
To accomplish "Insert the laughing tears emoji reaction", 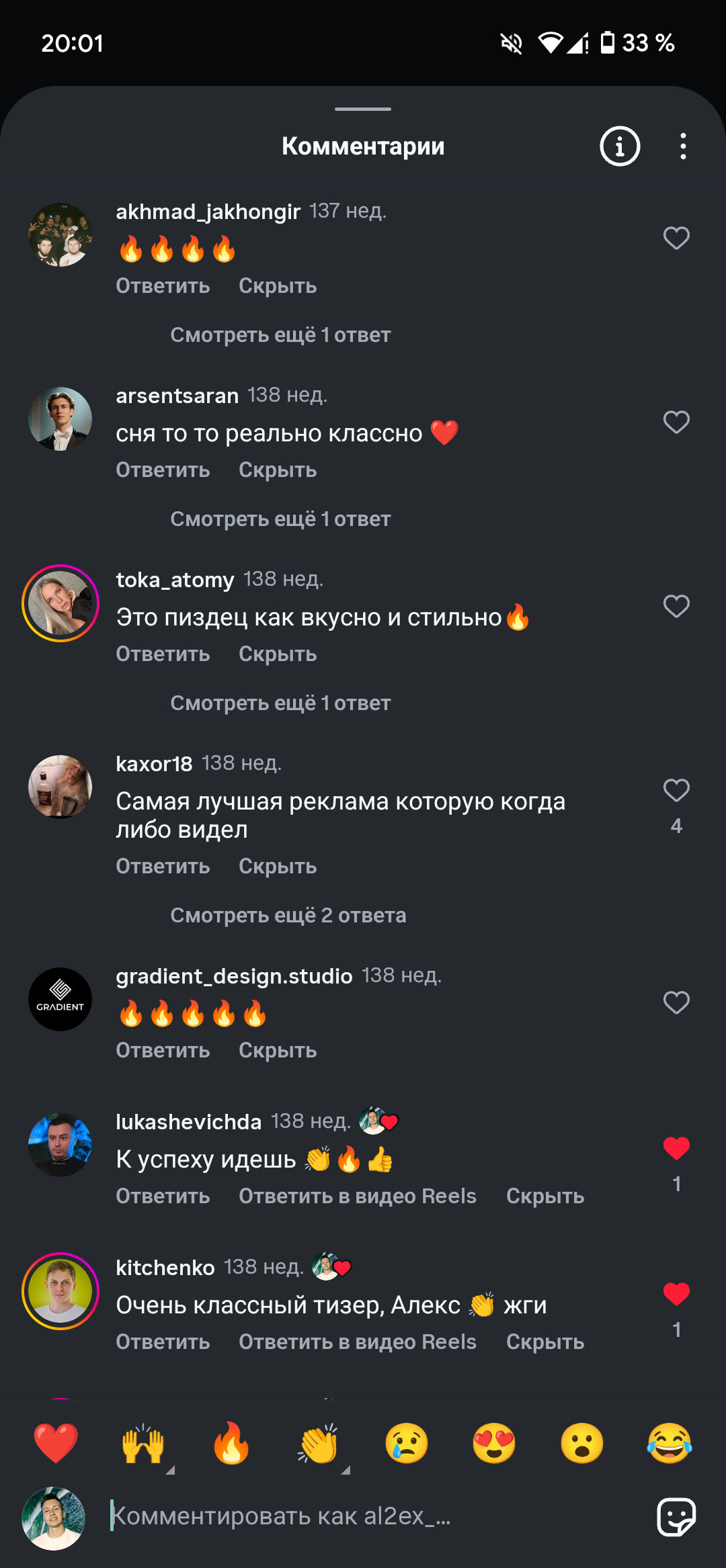I will coord(670,1443).
